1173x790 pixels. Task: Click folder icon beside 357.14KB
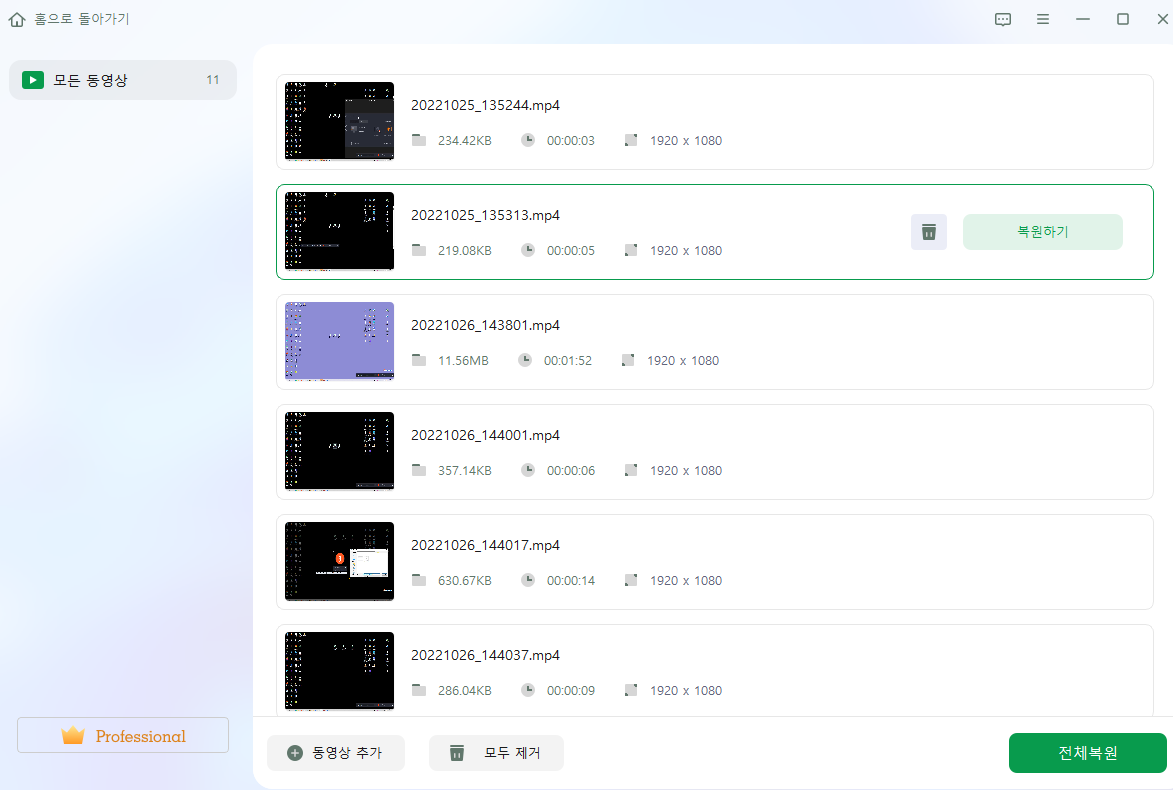click(x=419, y=470)
